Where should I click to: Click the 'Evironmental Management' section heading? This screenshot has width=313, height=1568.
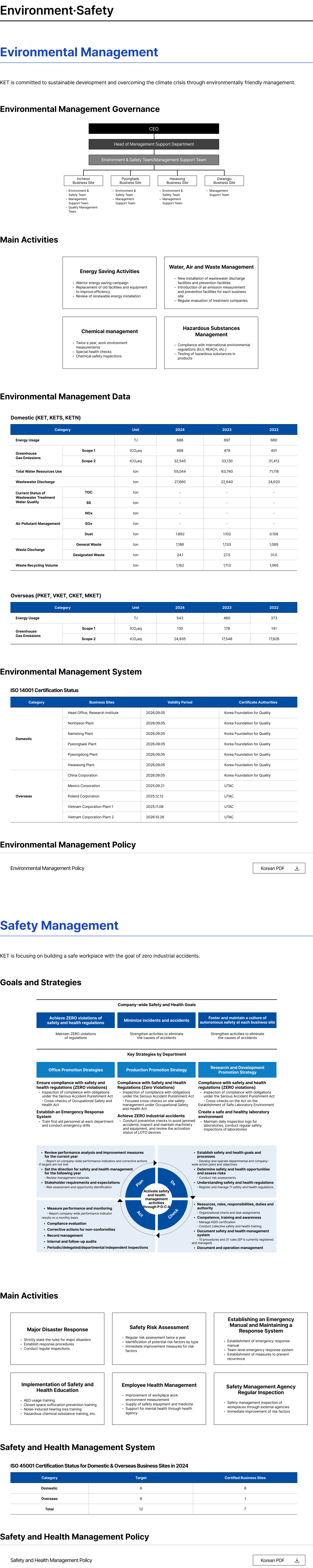(79, 52)
